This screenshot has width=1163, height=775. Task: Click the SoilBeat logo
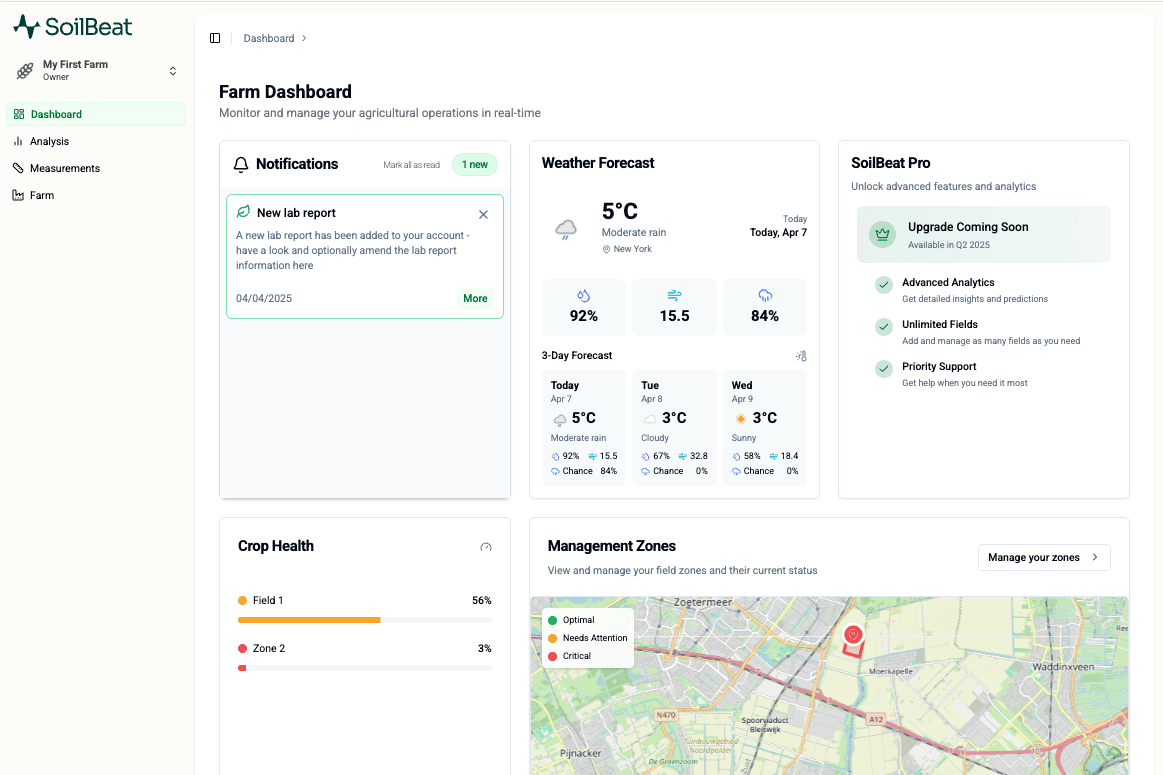[x=73, y=27]
